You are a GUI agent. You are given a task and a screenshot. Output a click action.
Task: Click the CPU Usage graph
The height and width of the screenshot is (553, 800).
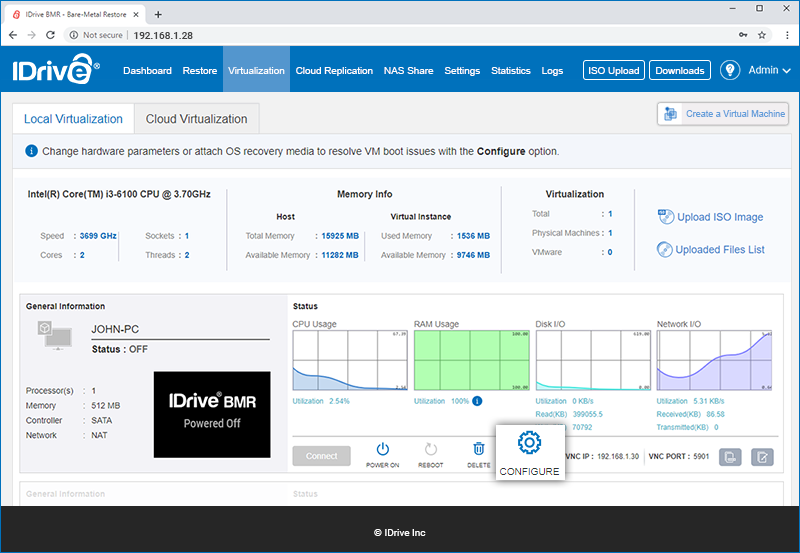coord(350,360)
